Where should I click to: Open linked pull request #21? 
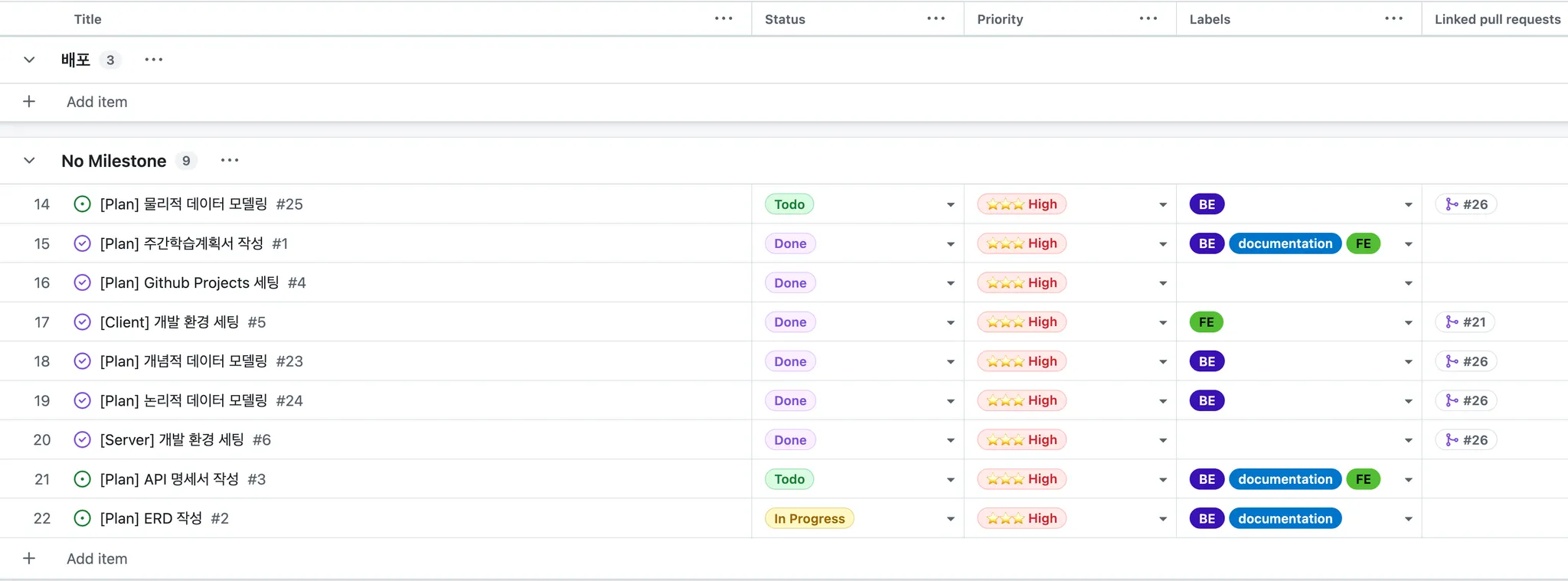point(1465,322)
